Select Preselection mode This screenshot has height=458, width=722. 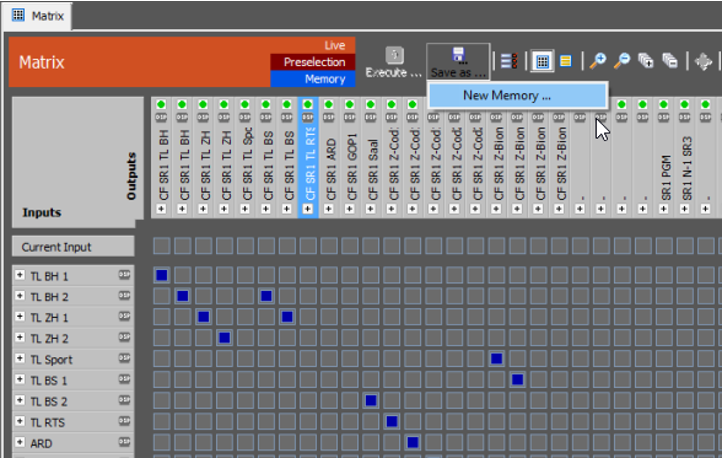pos(313,62)
